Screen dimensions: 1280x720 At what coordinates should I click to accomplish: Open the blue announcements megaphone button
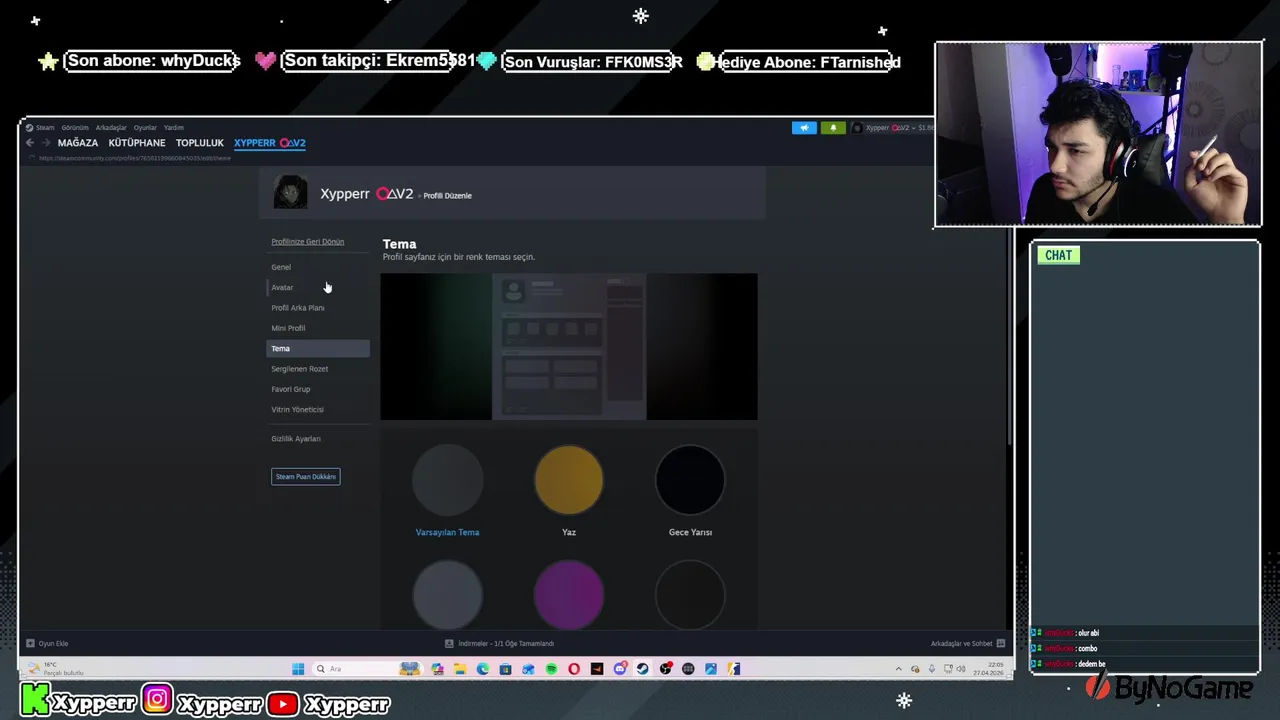click(804, 128)
